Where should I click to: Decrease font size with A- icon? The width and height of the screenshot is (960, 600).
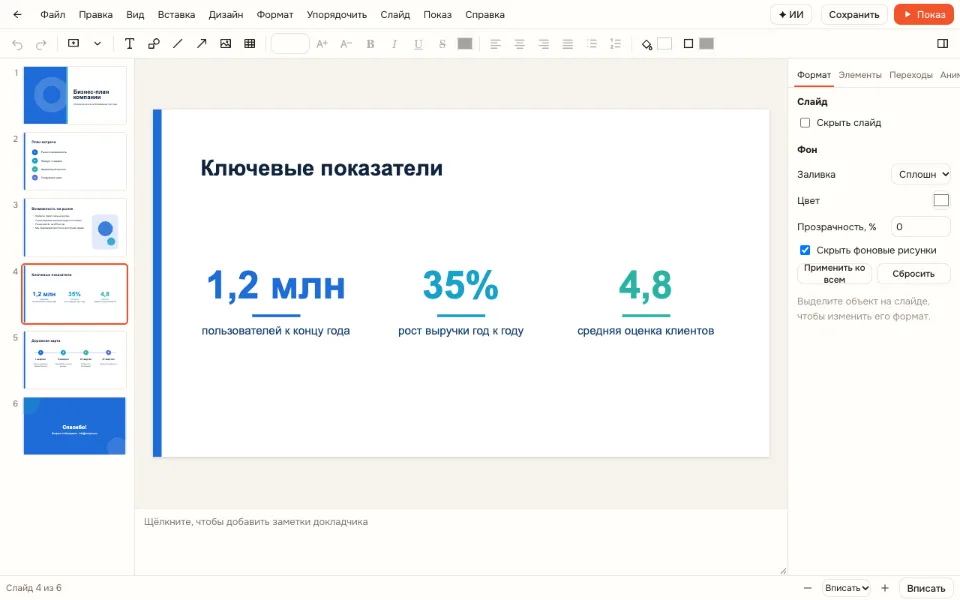pos(346,43)
